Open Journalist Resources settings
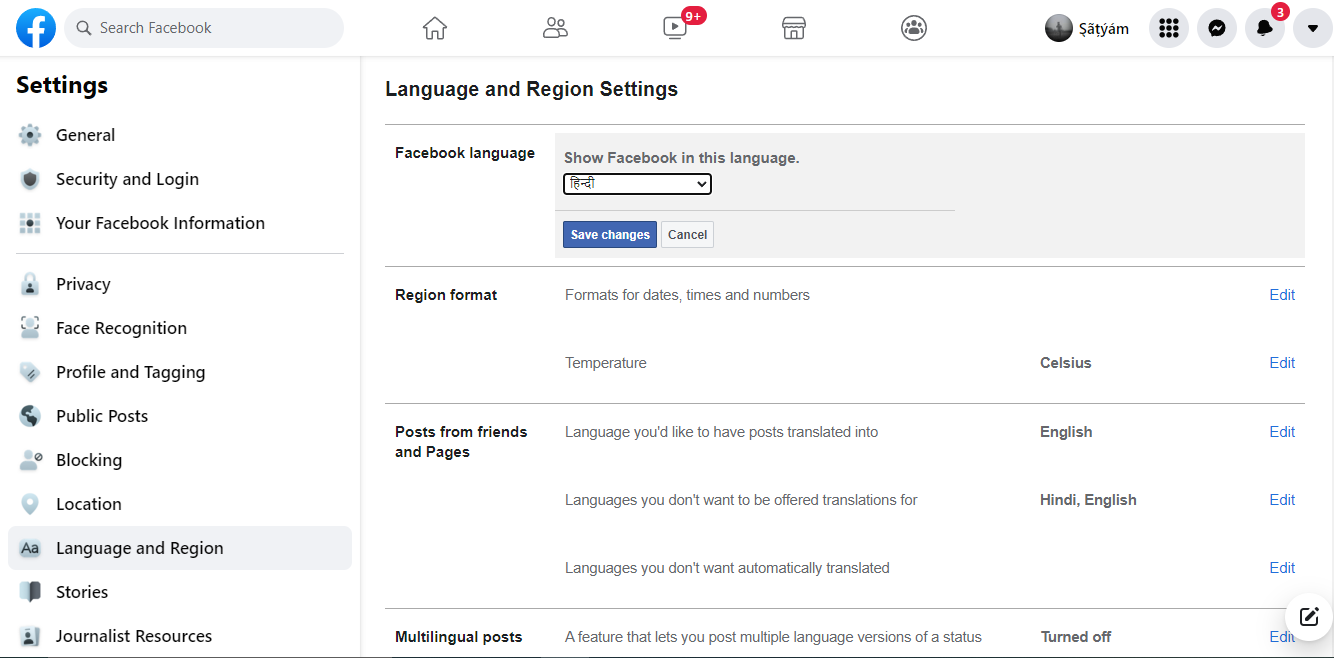Viewport: 1334px width, 658px height. pos(180,636)
